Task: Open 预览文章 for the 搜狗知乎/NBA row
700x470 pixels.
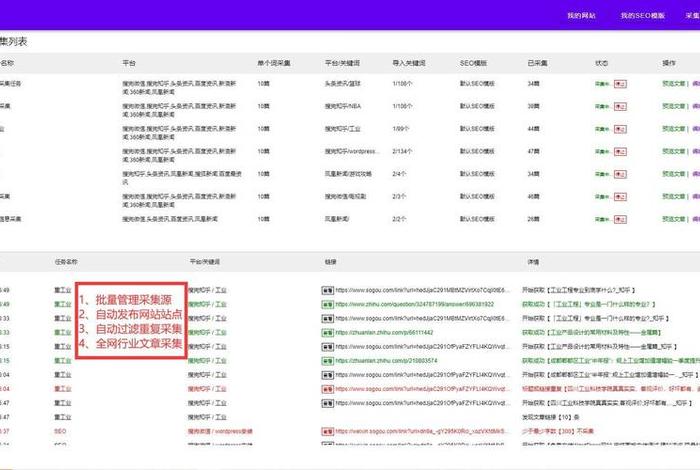Action: (x=674, y=106)
